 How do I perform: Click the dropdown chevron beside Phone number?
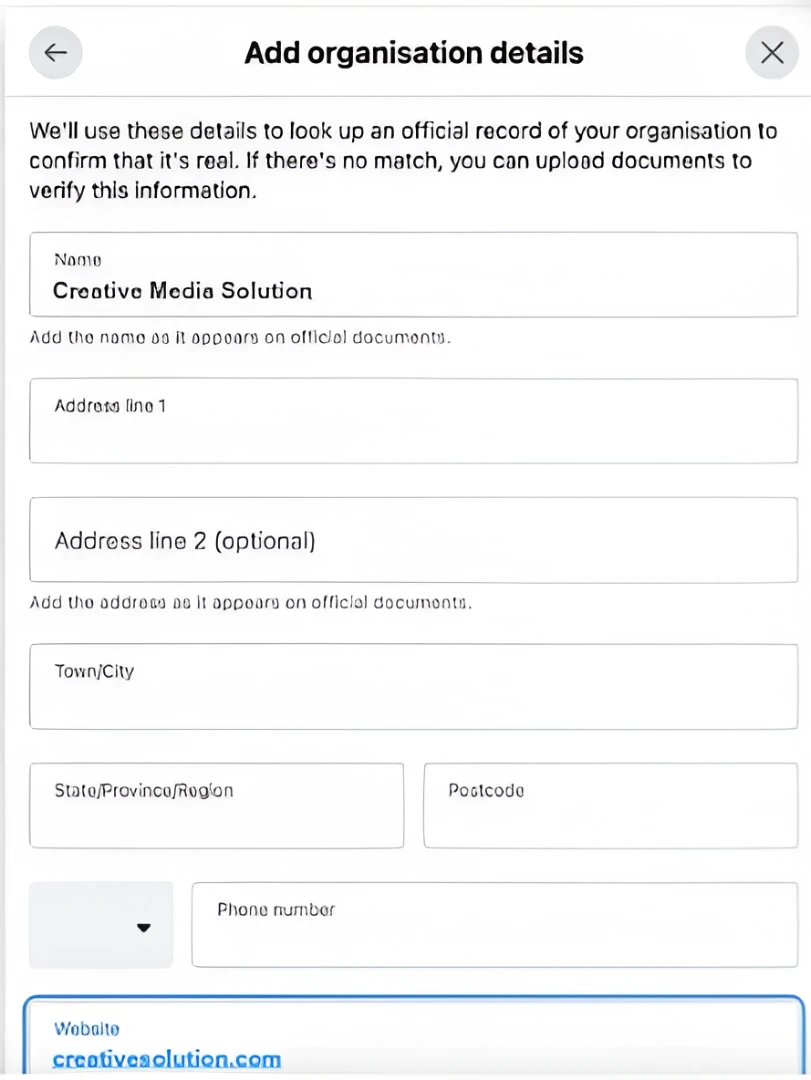(x=143, y=926)
